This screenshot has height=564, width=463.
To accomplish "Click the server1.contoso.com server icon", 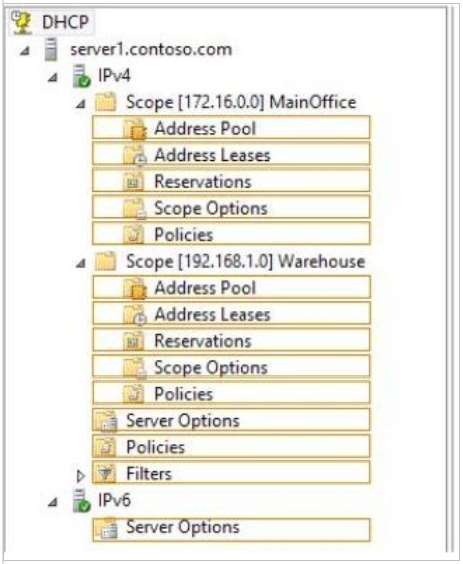I will point(51,49).
